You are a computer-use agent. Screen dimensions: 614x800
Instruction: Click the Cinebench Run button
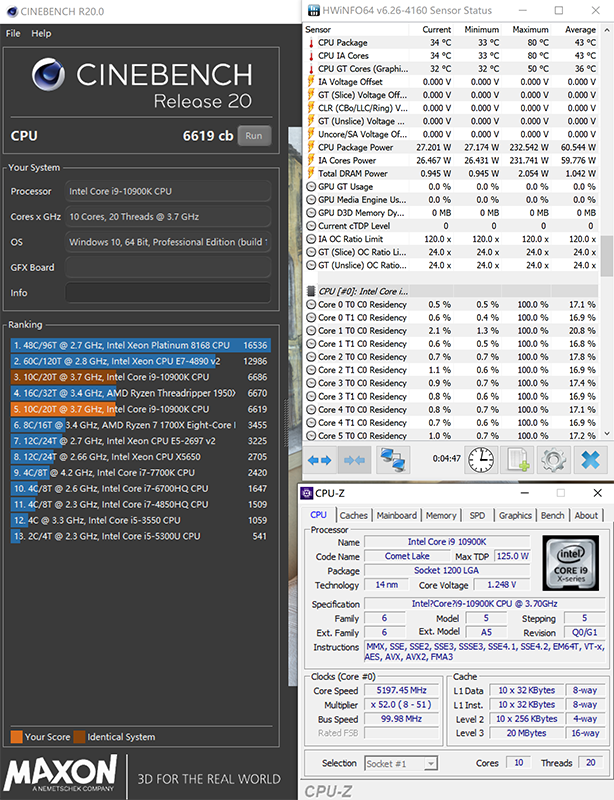[254, 136]
